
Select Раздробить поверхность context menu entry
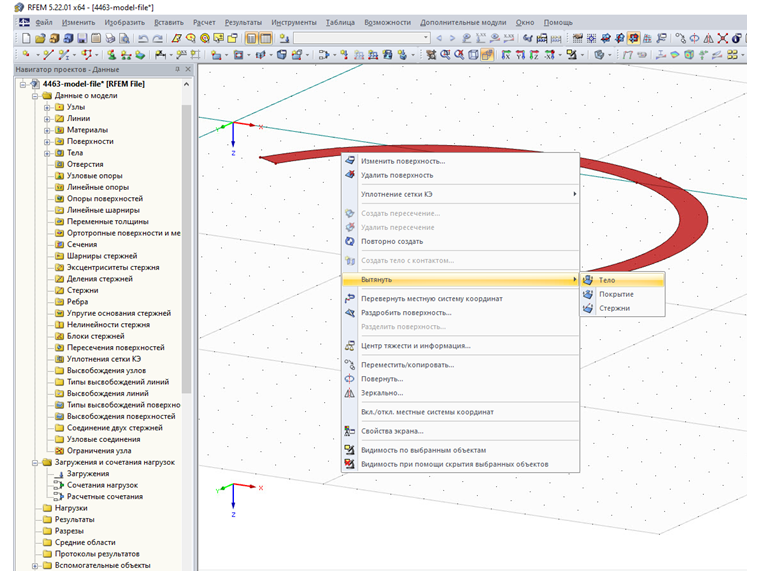tap(460, 313)
